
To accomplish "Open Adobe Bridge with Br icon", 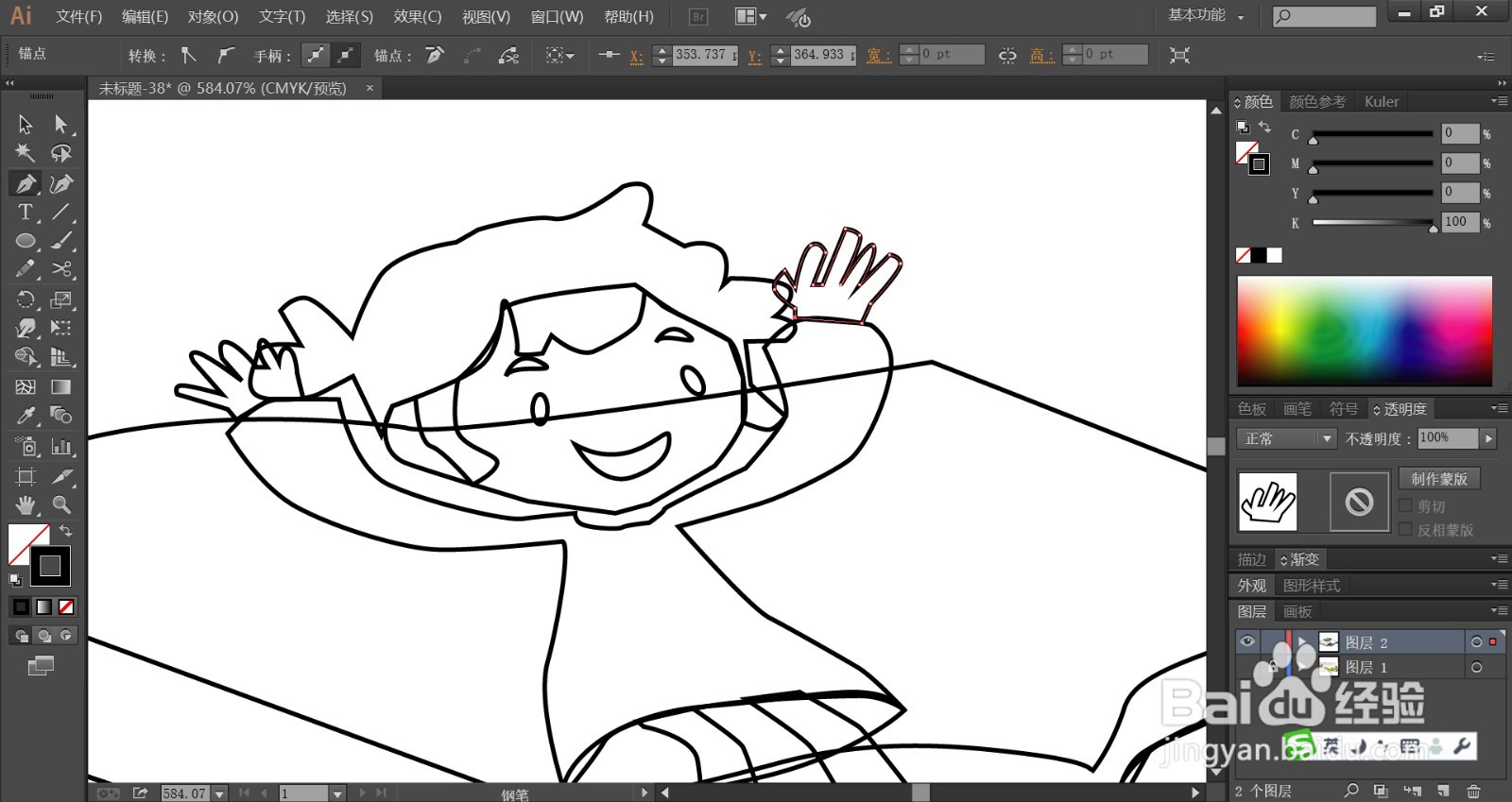I will click(698, 16).
